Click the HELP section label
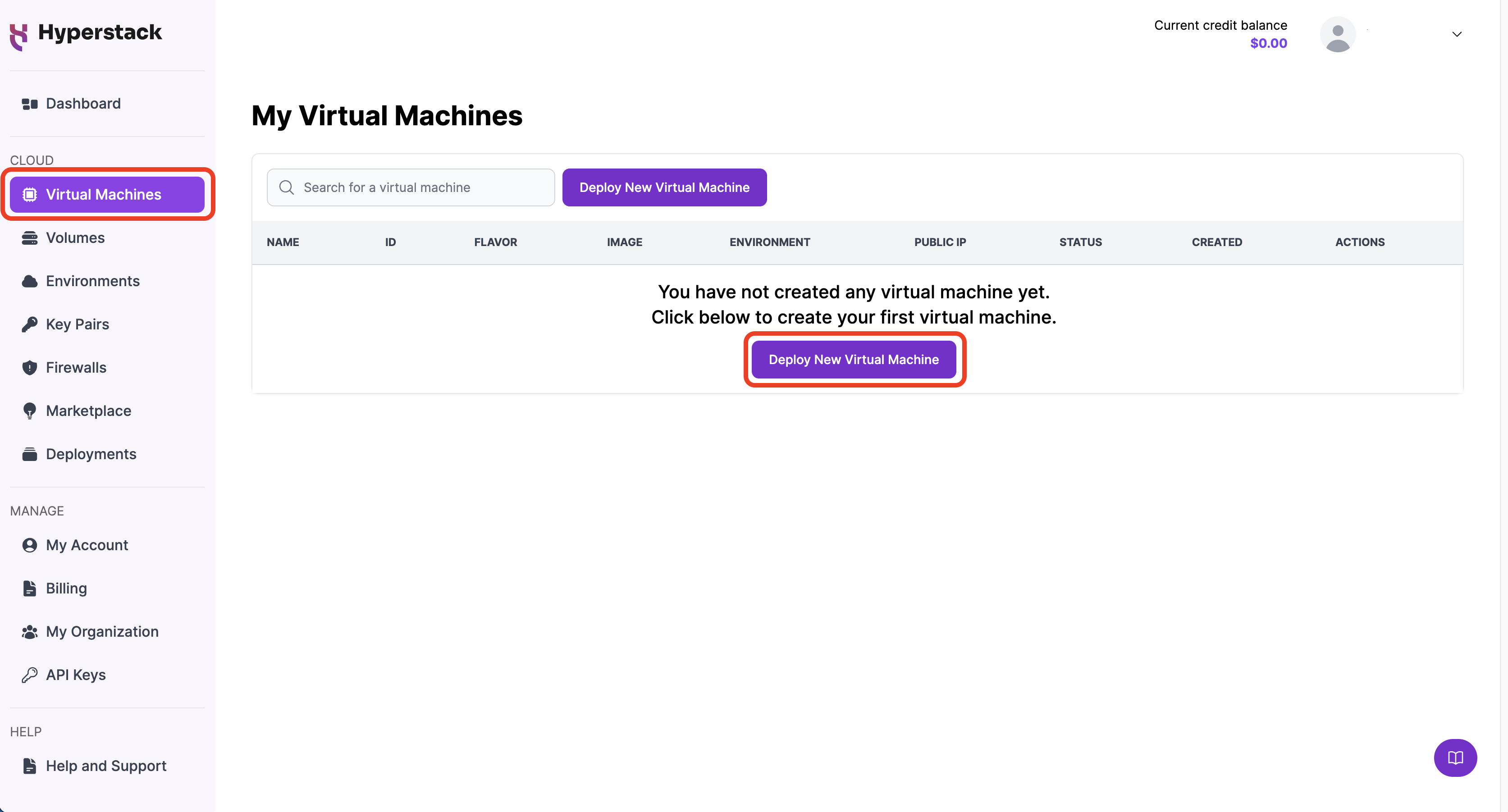 coord(26,732)
